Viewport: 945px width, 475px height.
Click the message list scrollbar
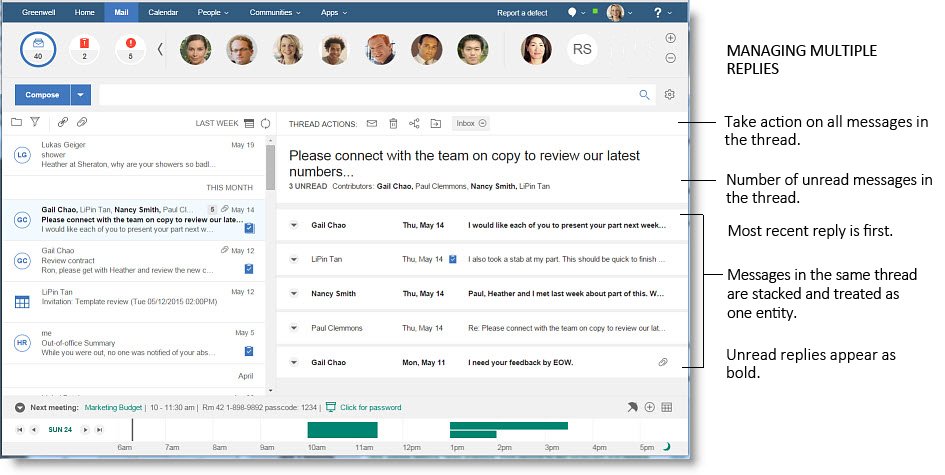point(271,166)
